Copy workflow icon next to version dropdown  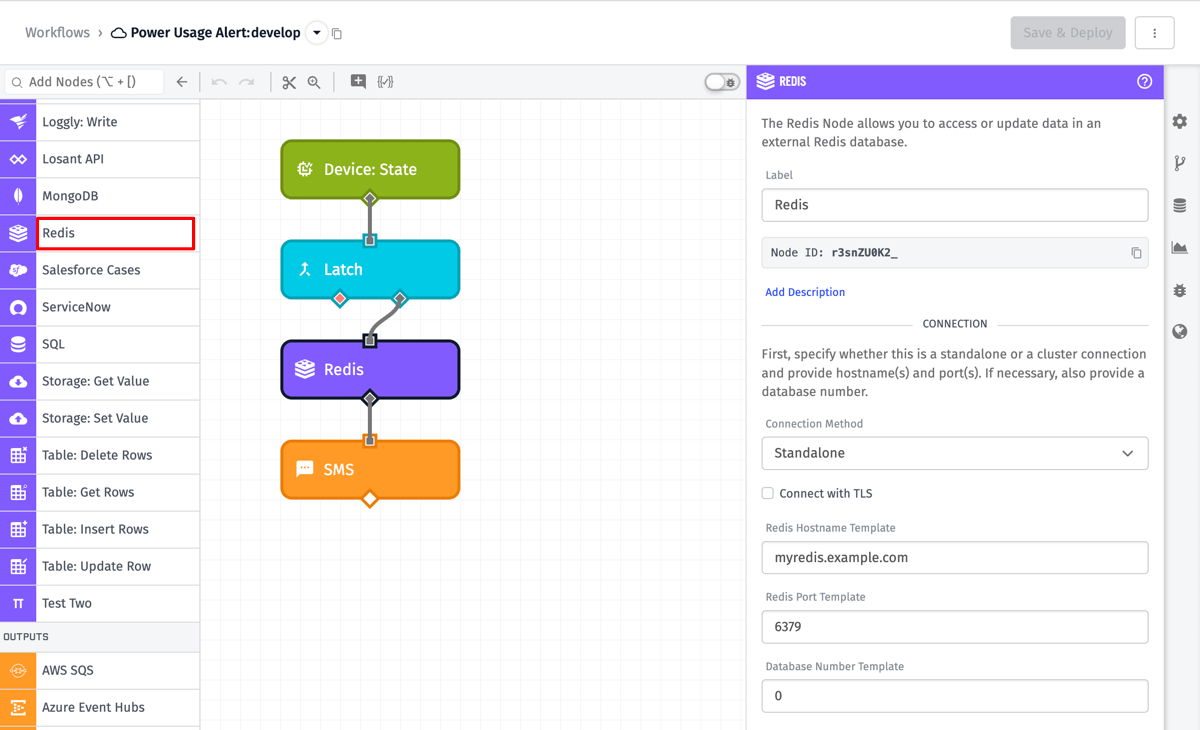(337, 34)
